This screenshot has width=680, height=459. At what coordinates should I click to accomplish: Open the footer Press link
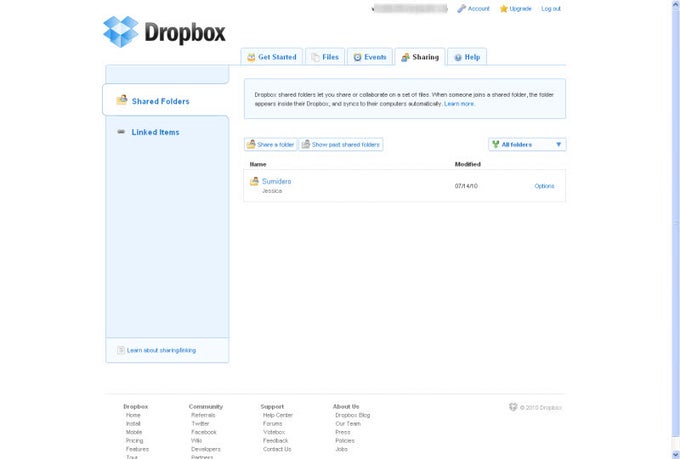(343, 432)
